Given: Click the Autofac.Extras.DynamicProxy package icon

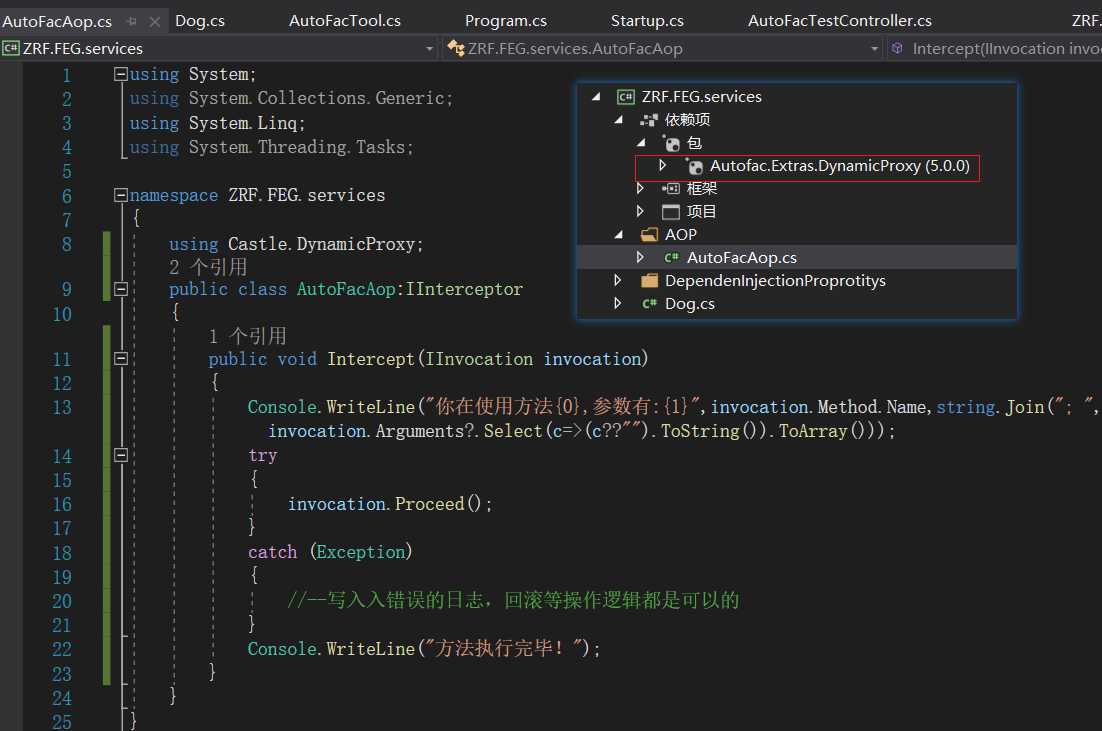Looking at the screenshot, I should pos(694,167).
